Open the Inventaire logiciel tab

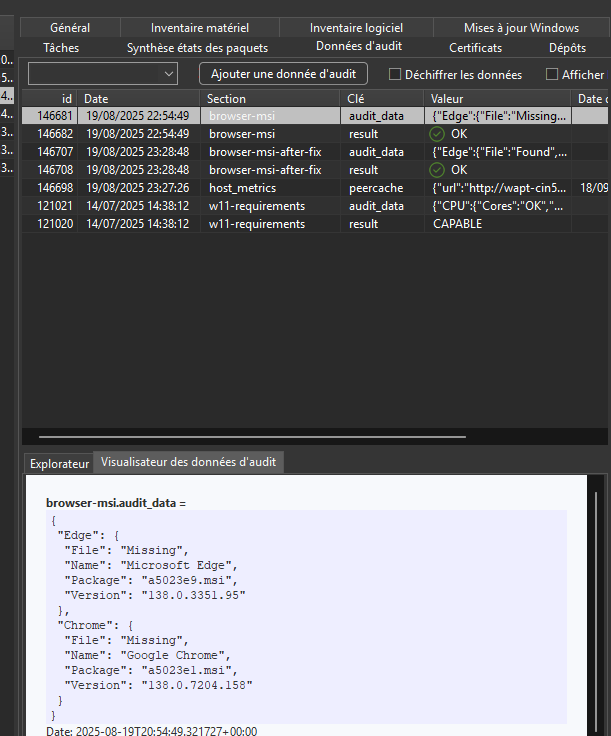point(356,28)
